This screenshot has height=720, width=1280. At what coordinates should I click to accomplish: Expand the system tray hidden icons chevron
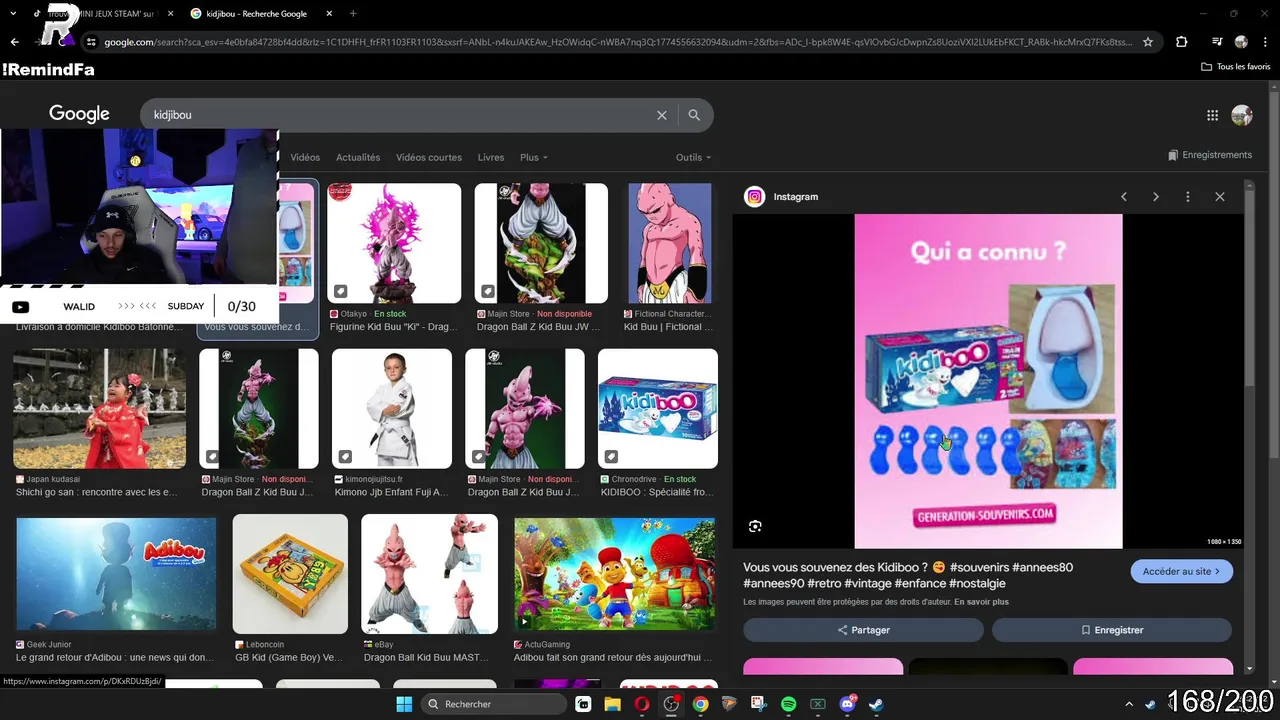pyautogui.click(x=1130, y=704)
